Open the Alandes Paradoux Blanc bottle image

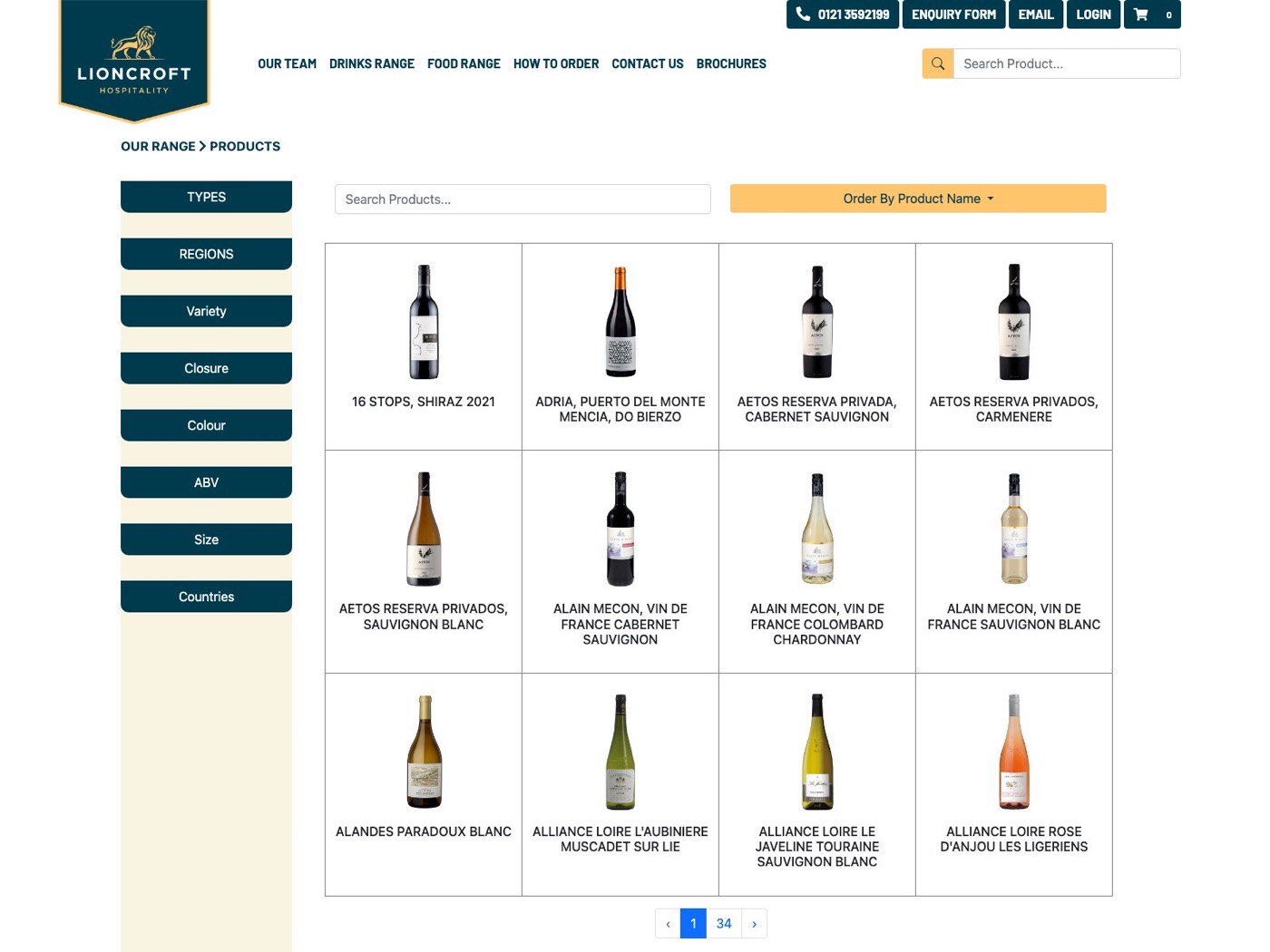pos(424,752)
